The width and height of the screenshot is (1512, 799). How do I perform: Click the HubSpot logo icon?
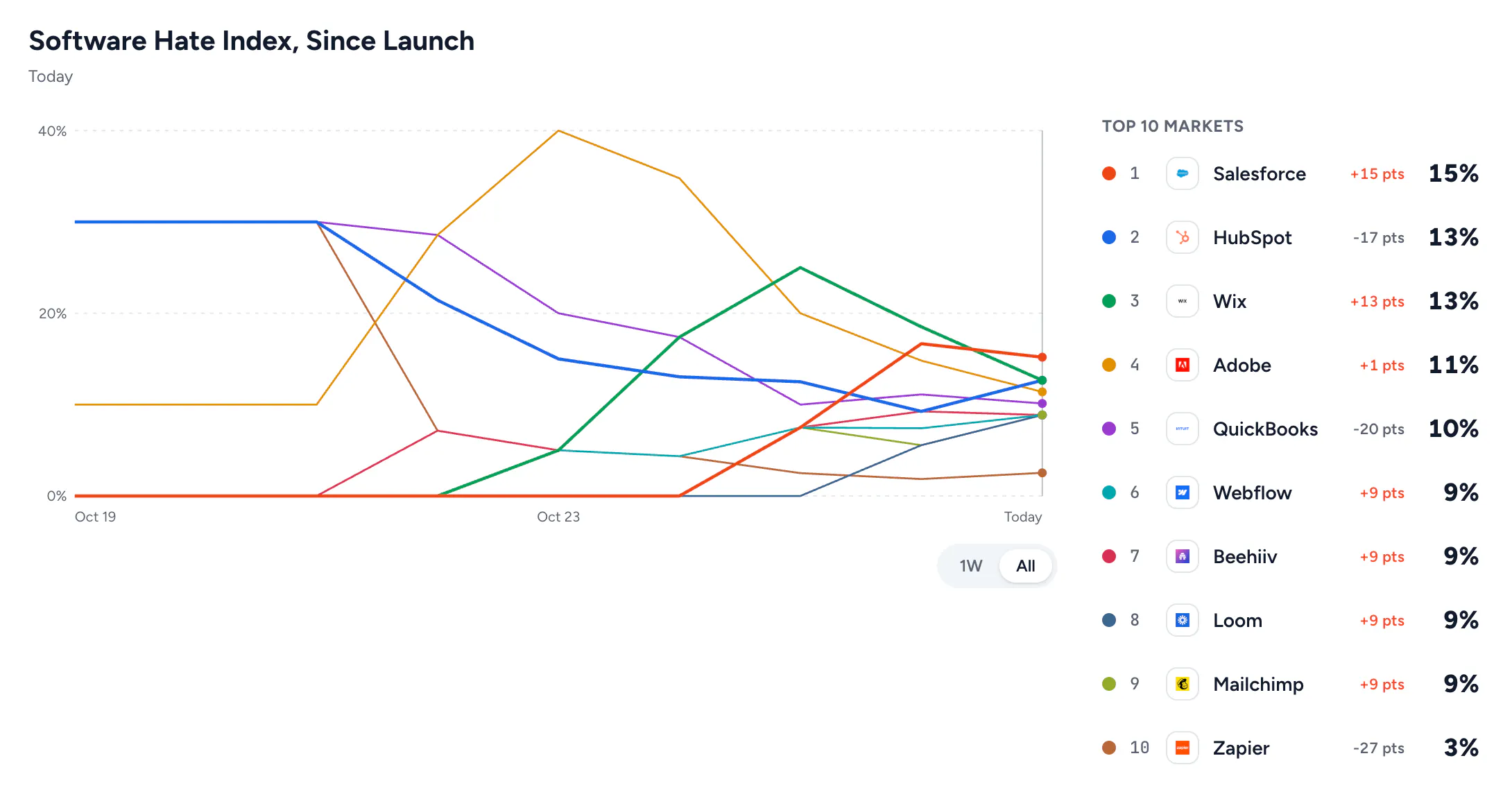click(1183, 237)
